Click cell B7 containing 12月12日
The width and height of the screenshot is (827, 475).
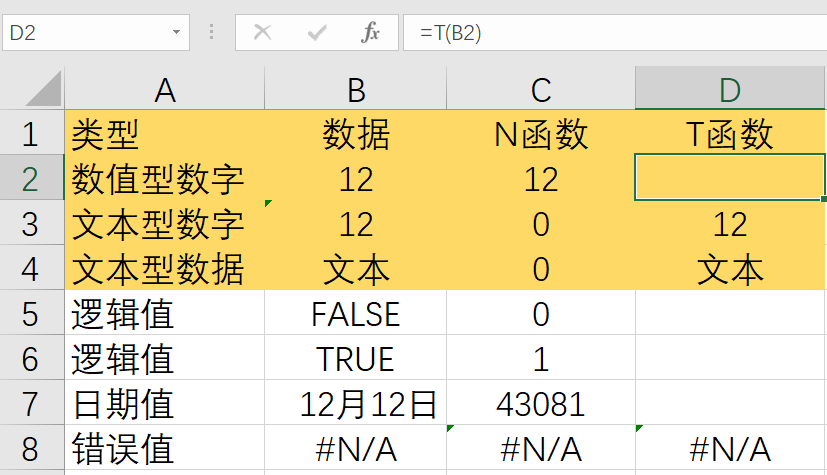coord(355,403)
